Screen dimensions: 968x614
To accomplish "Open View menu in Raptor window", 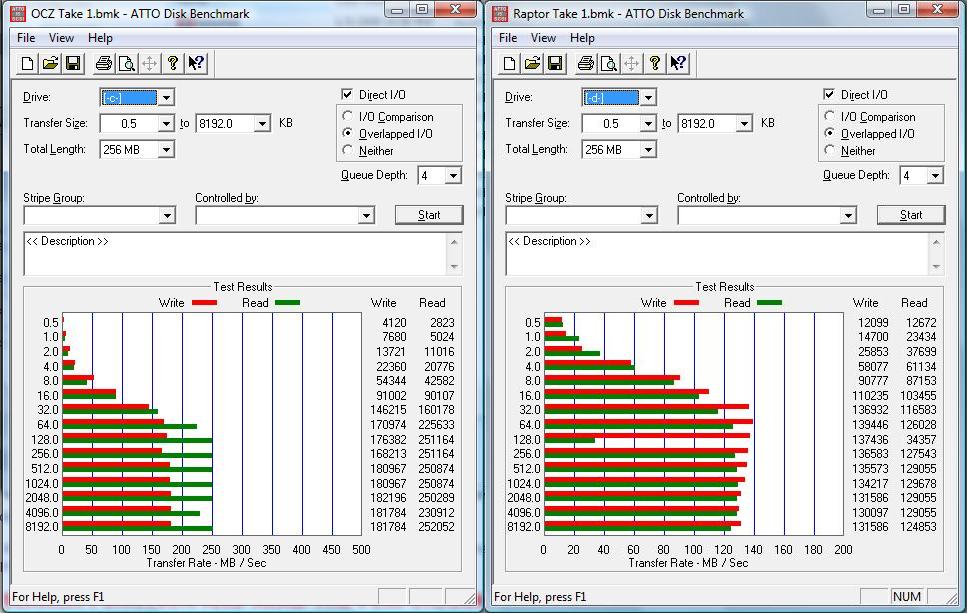I will 543,38.
